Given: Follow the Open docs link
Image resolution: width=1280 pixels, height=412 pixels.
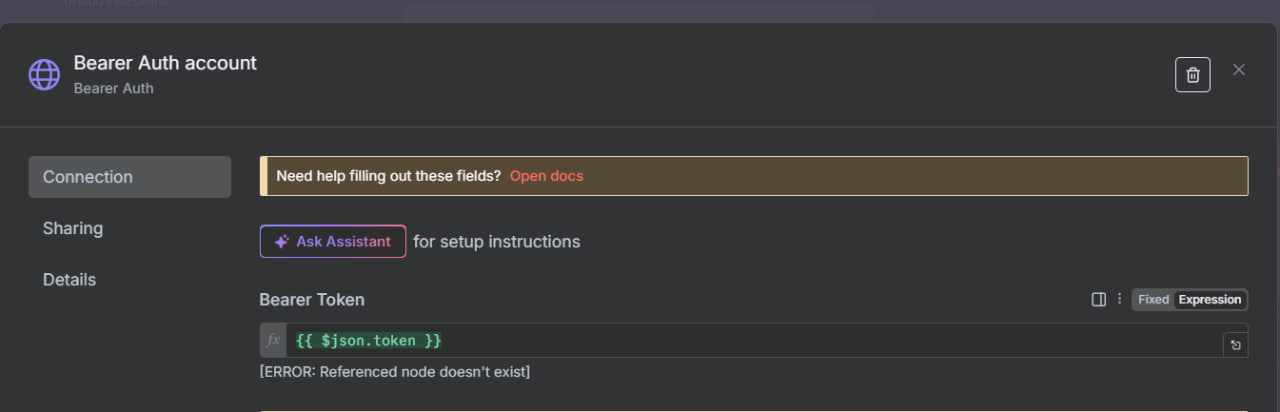Looking at the screenshot, I should pos(546,176).
